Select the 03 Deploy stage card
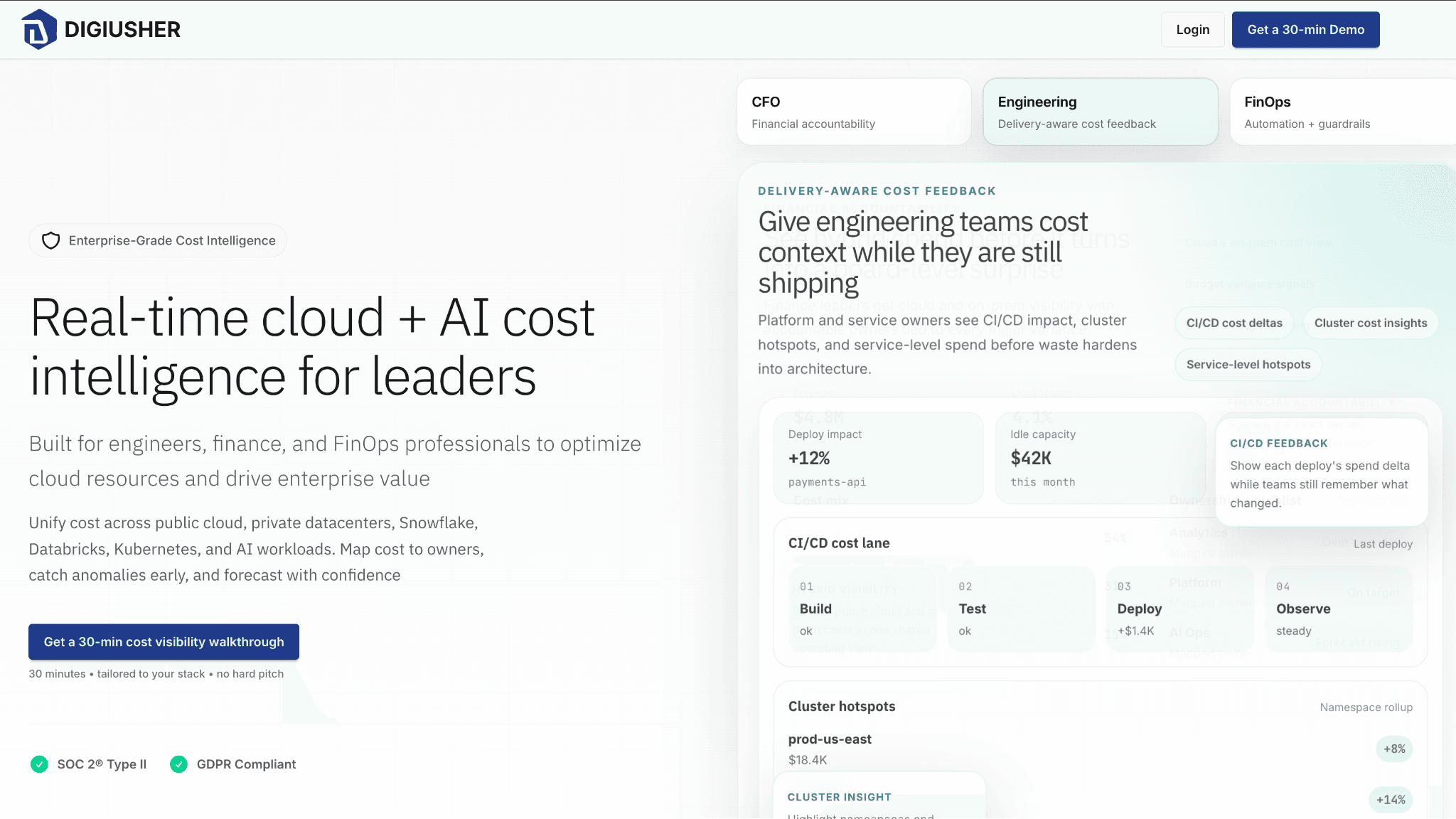Screen dimensions: 1456x819 [1180, 609]
